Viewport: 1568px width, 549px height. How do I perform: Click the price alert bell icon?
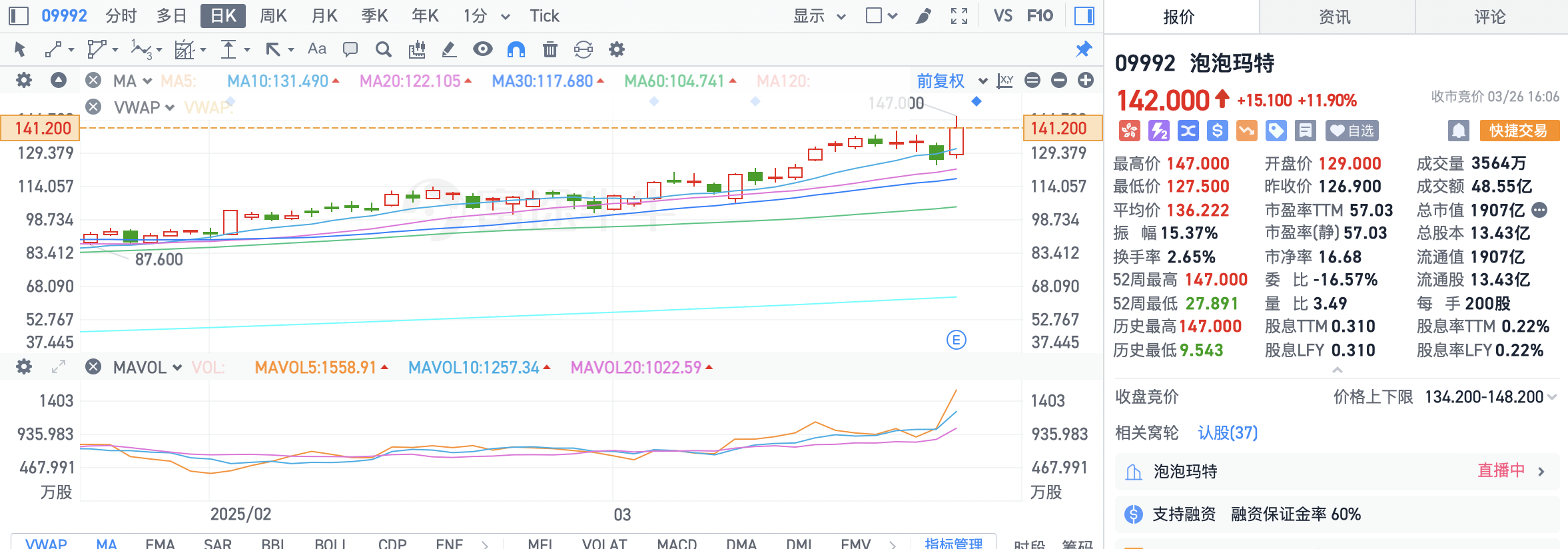click(1458, 131)
